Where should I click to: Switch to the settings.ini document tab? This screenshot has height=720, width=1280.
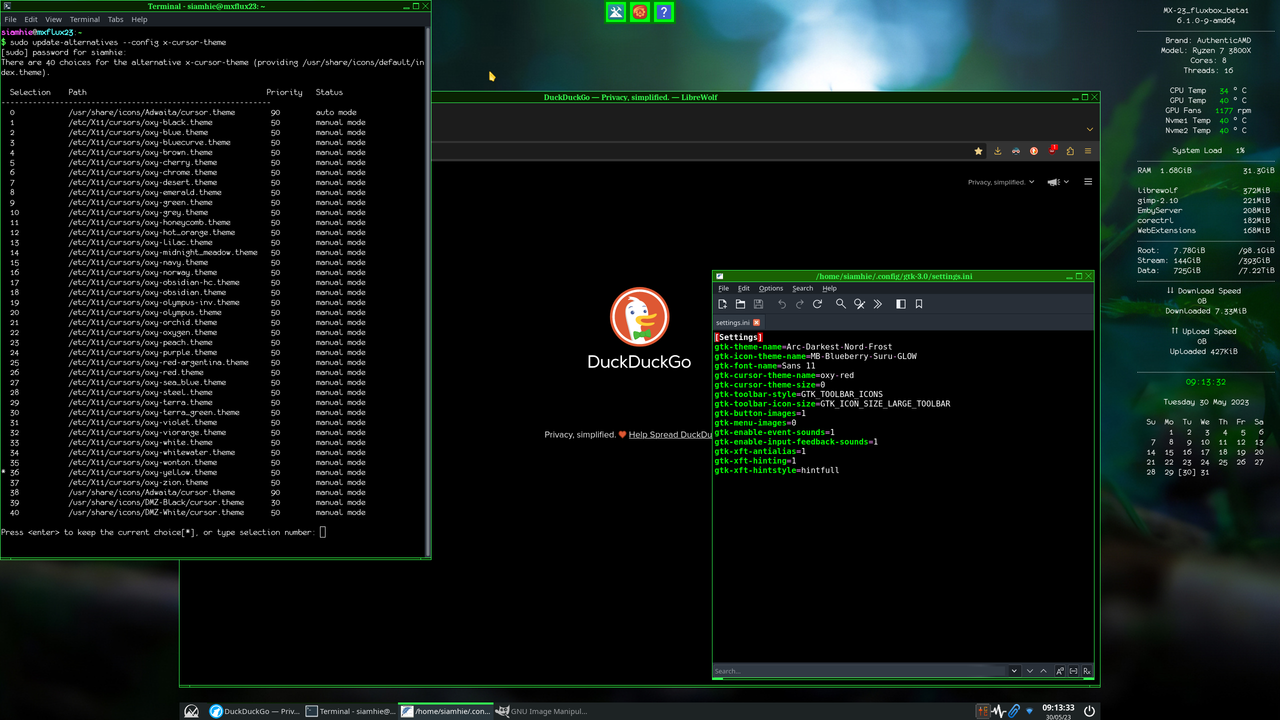tap(739, 323)
